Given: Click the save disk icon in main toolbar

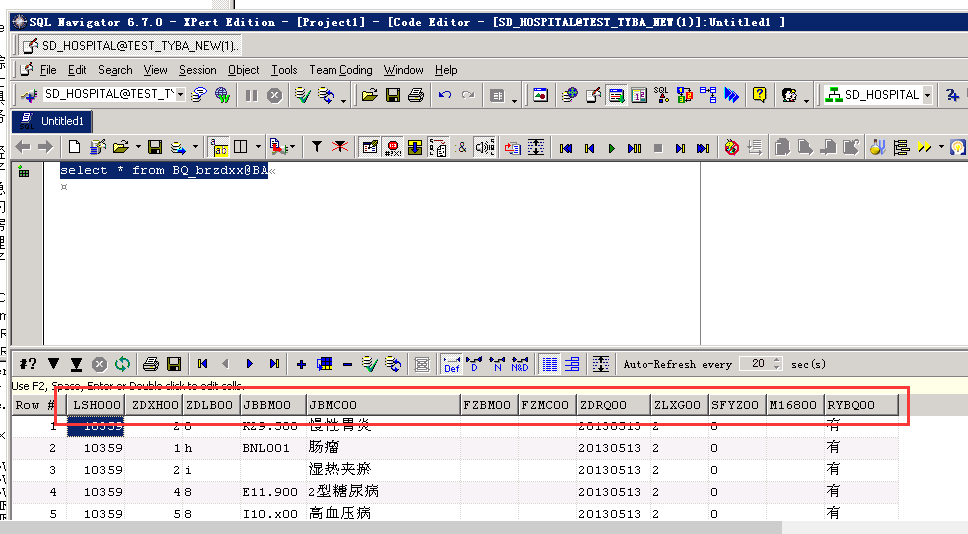Looking at the screenshot, I should [393, 95].
